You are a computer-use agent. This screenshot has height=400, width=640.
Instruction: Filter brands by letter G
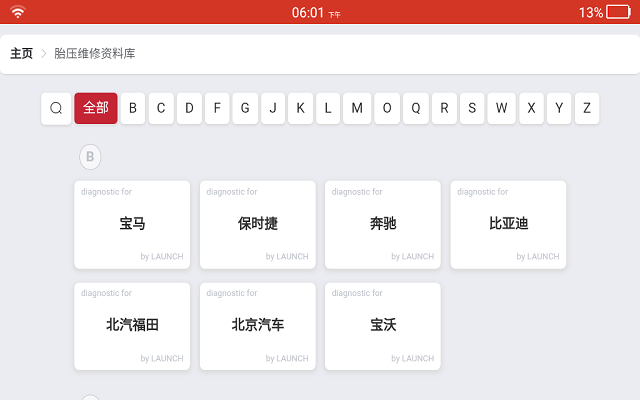coord(245,108)
